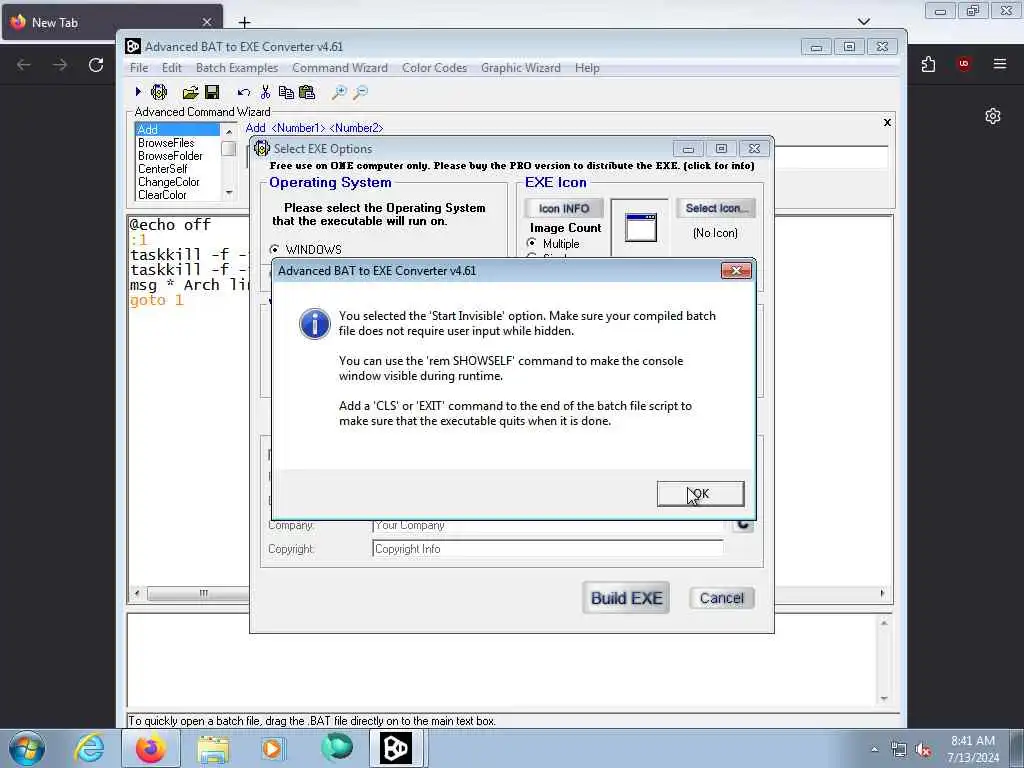Click the BAT to EXE Converter taskbar icon
1024x768 pixels.
tap(395, 748)
